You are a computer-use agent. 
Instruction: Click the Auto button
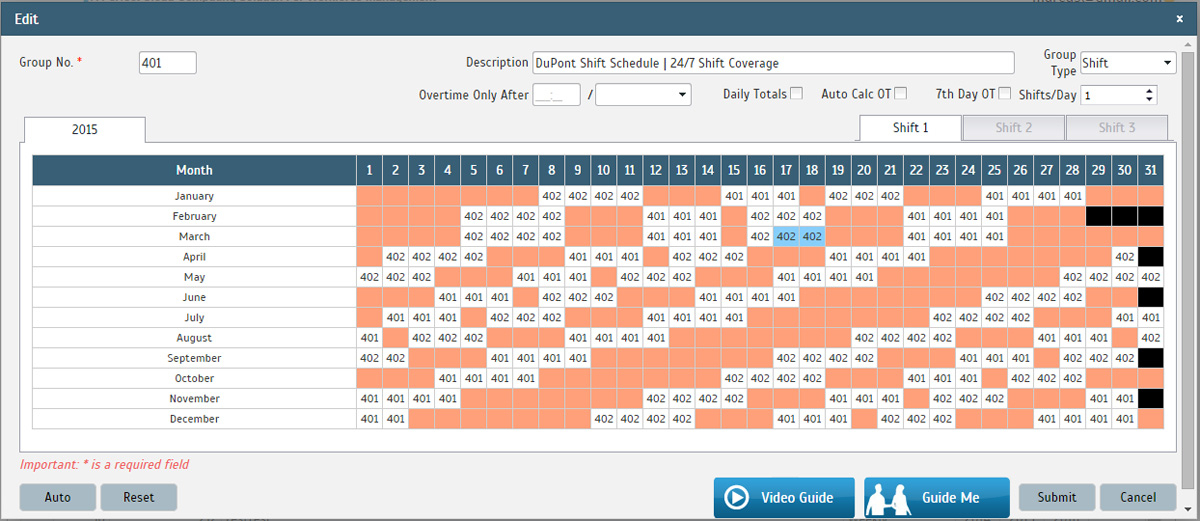[x=58, y=497]
